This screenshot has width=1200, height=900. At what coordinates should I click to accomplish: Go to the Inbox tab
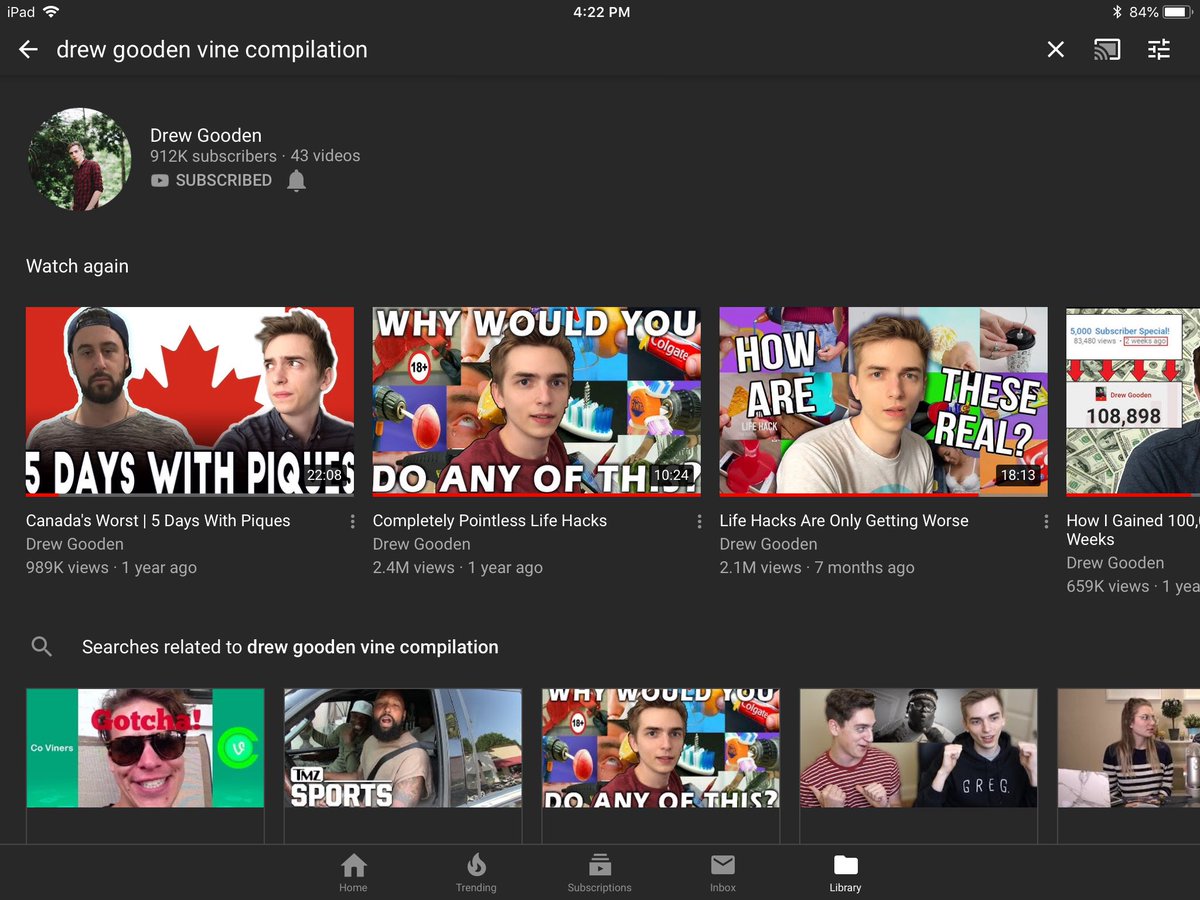tap(723, 872)
